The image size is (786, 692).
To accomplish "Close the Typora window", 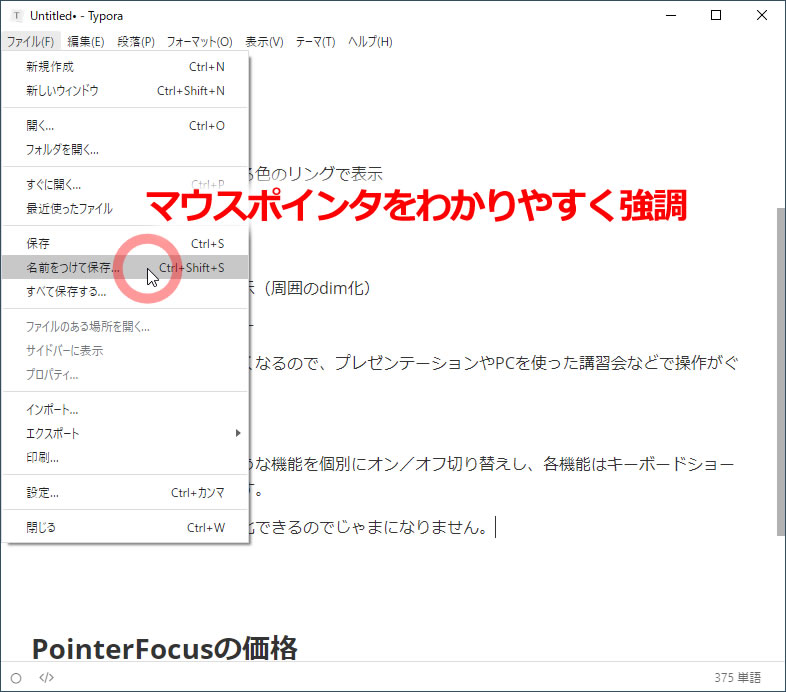I will (x=761, y=16).
